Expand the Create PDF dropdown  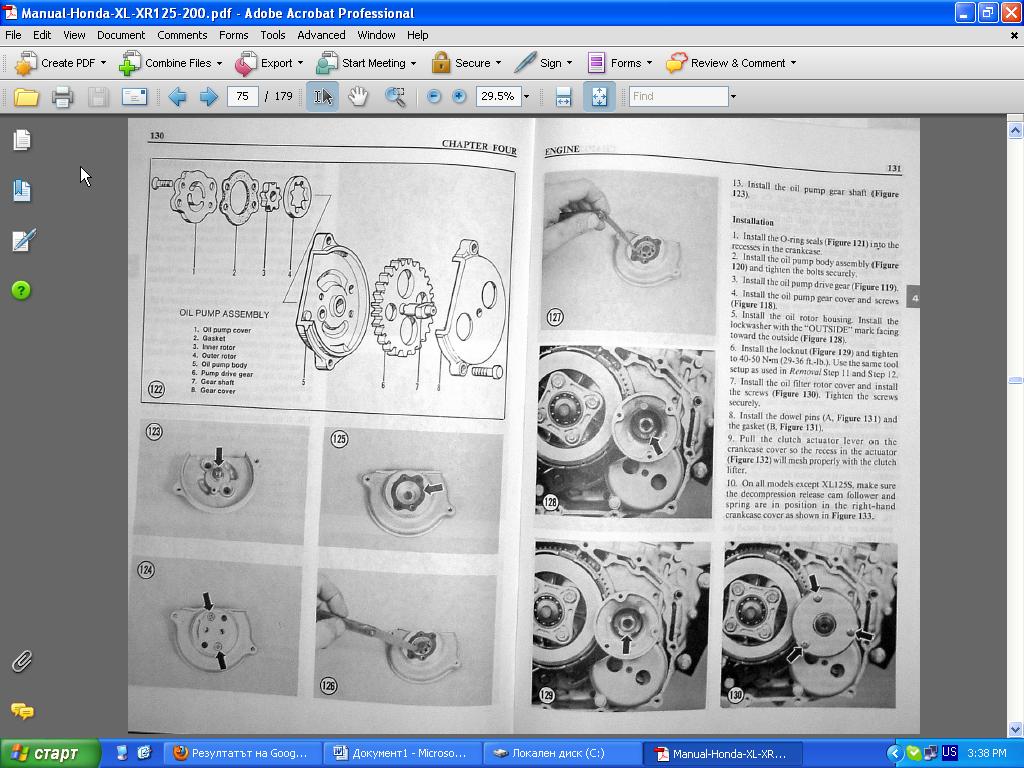[x=103, y=63]
